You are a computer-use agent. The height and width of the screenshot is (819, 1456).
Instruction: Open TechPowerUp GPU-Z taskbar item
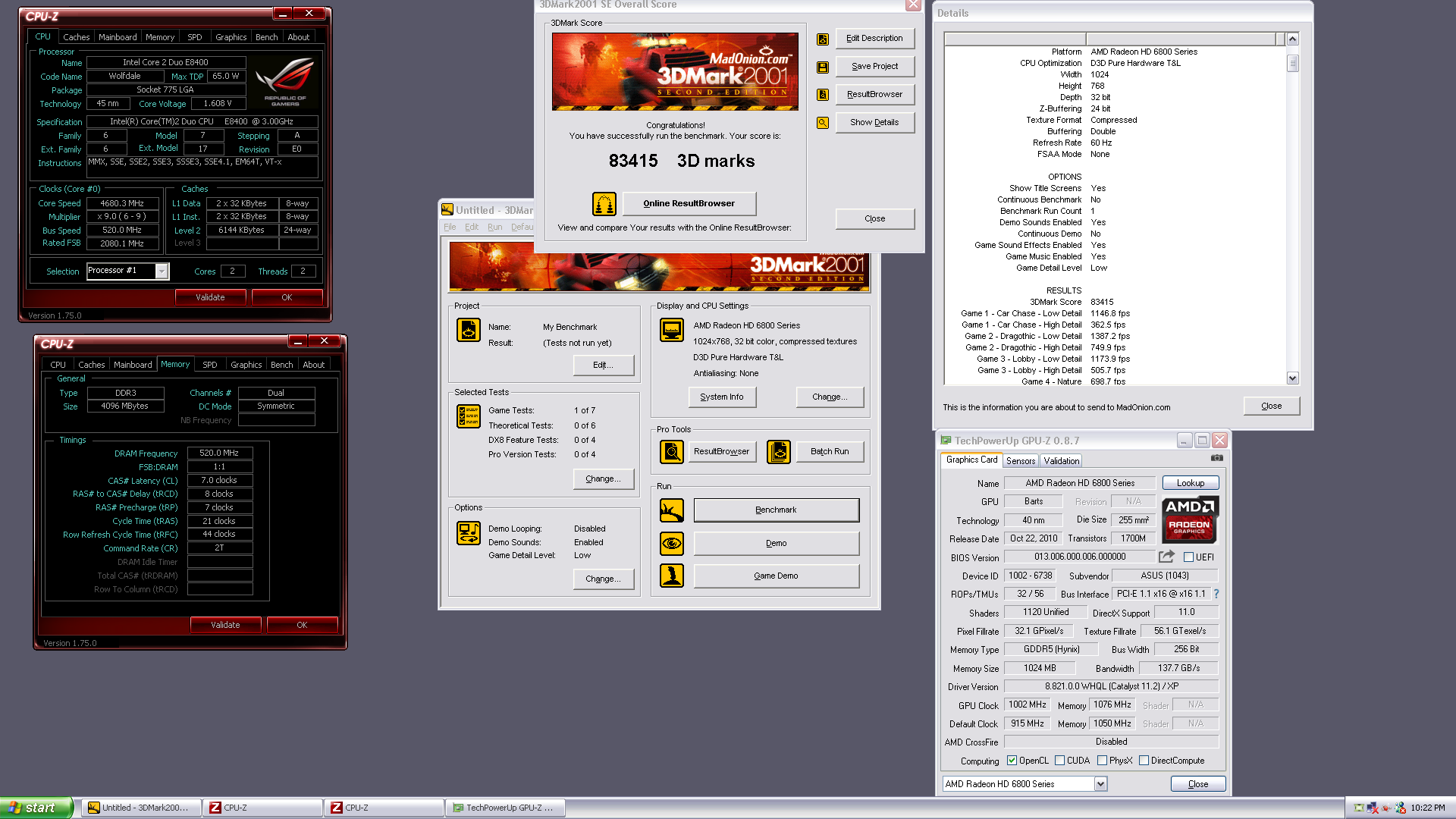507,808
